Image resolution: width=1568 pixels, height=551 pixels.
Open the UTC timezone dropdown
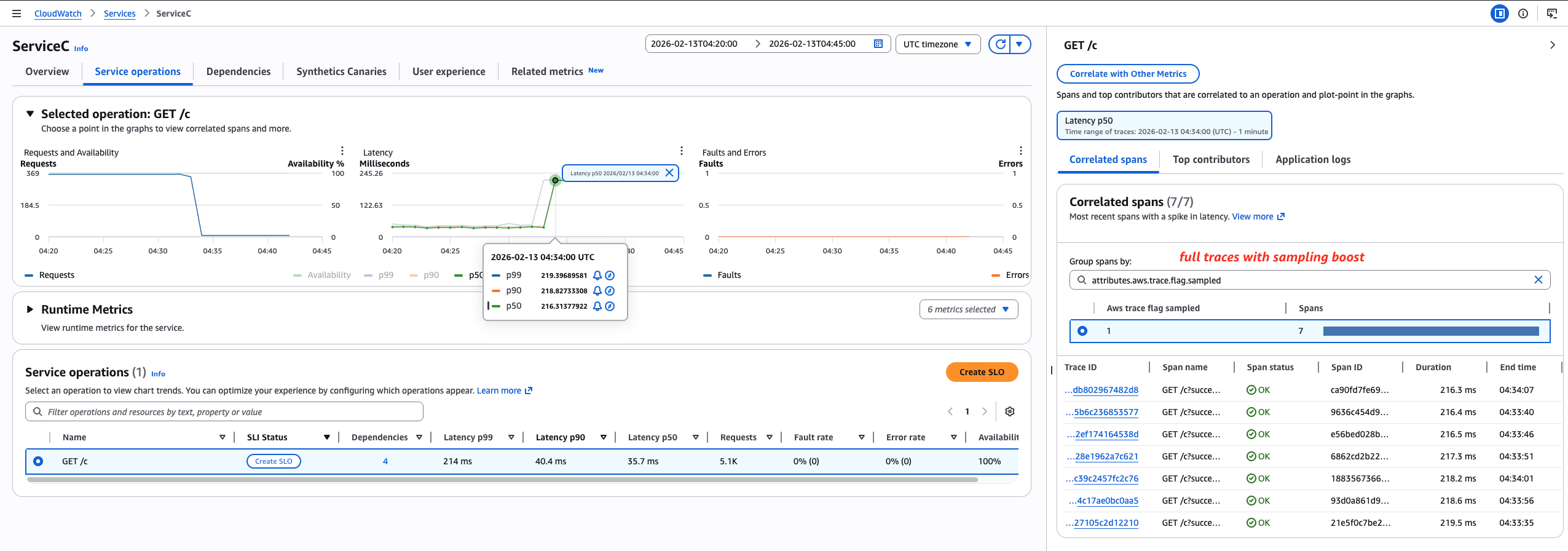click(x=937, y=44)
